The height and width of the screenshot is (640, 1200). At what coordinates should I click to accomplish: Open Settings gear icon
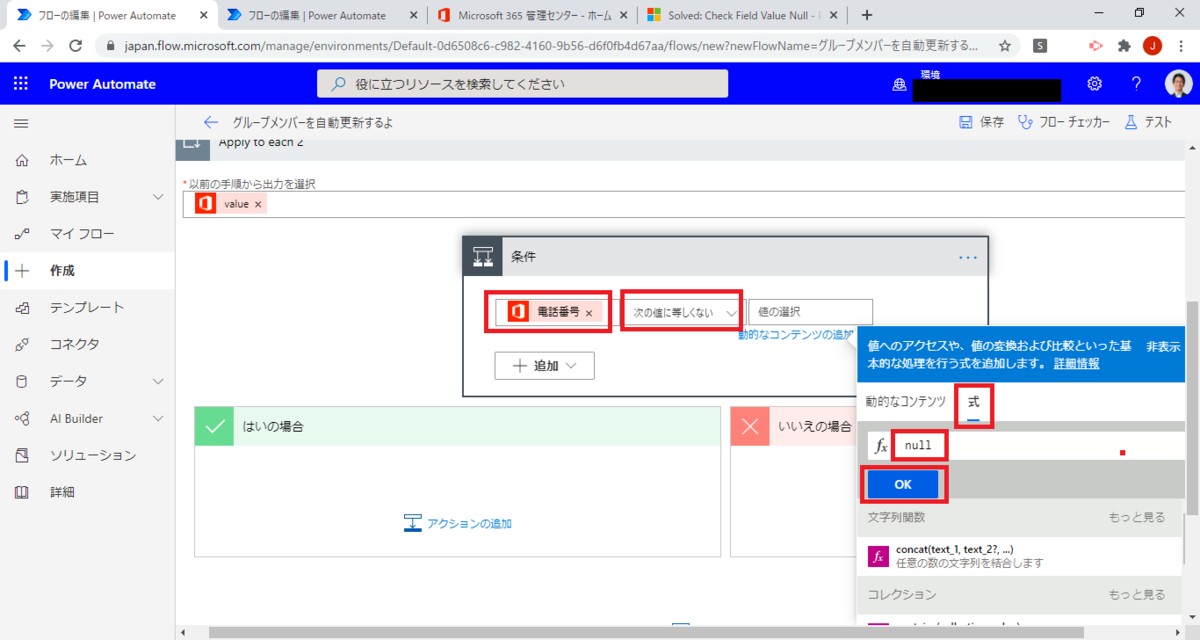pos(1095,84)
